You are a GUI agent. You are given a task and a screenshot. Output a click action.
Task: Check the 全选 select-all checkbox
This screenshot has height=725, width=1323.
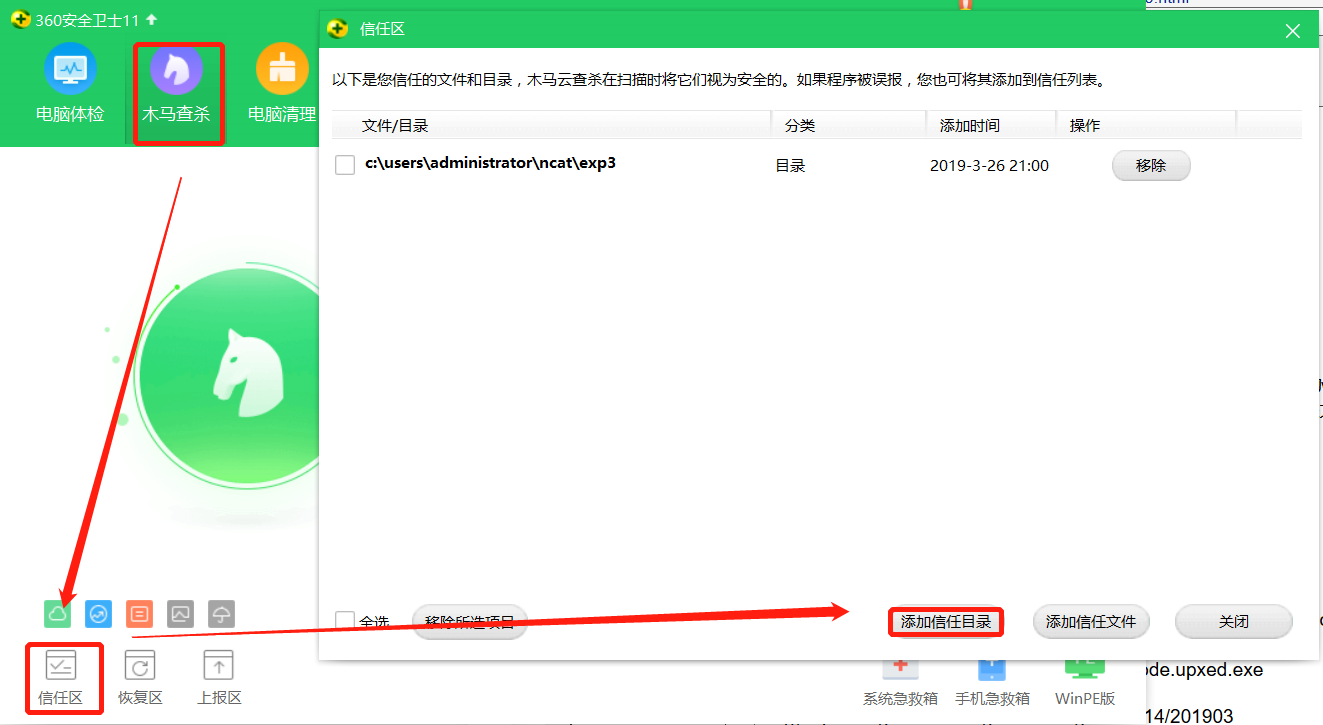click(345, 621)
